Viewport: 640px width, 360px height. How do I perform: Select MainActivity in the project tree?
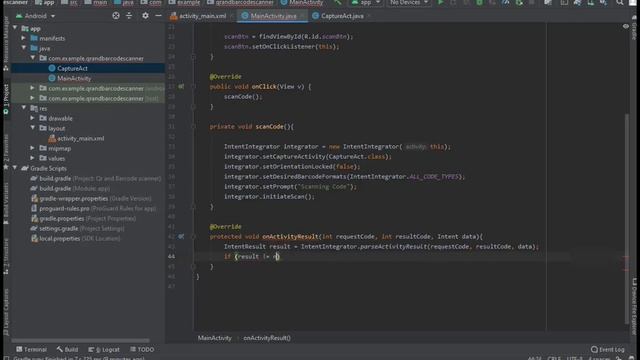click(x=74, y=78)
